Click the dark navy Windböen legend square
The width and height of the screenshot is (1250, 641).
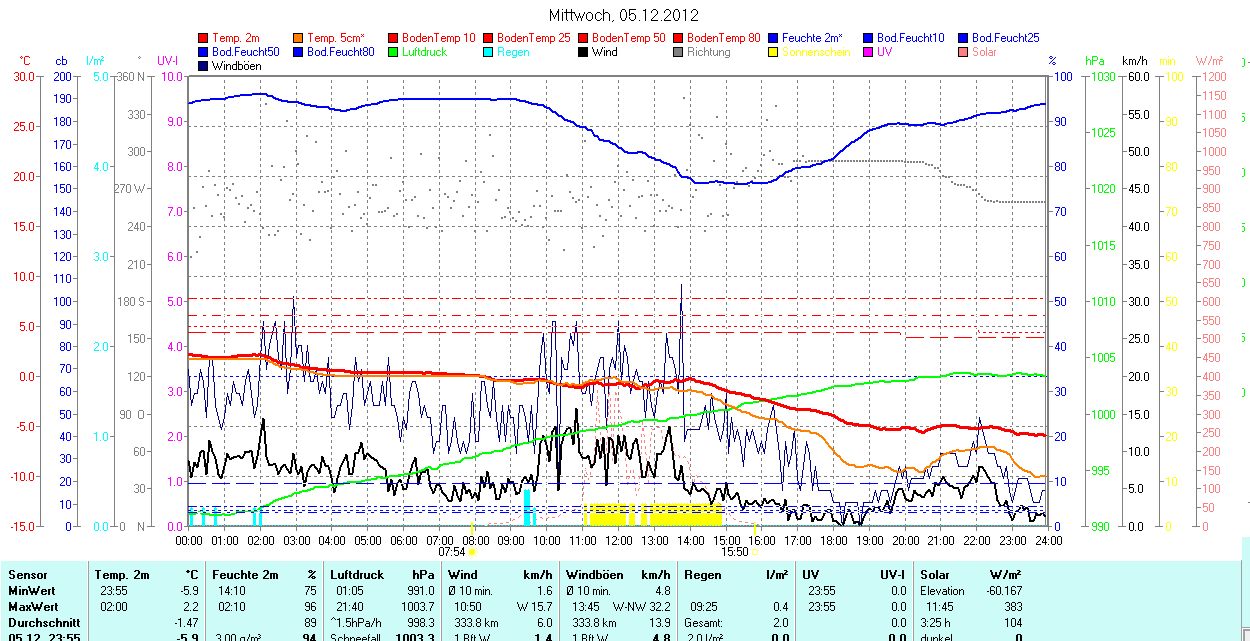pos(205,66)
